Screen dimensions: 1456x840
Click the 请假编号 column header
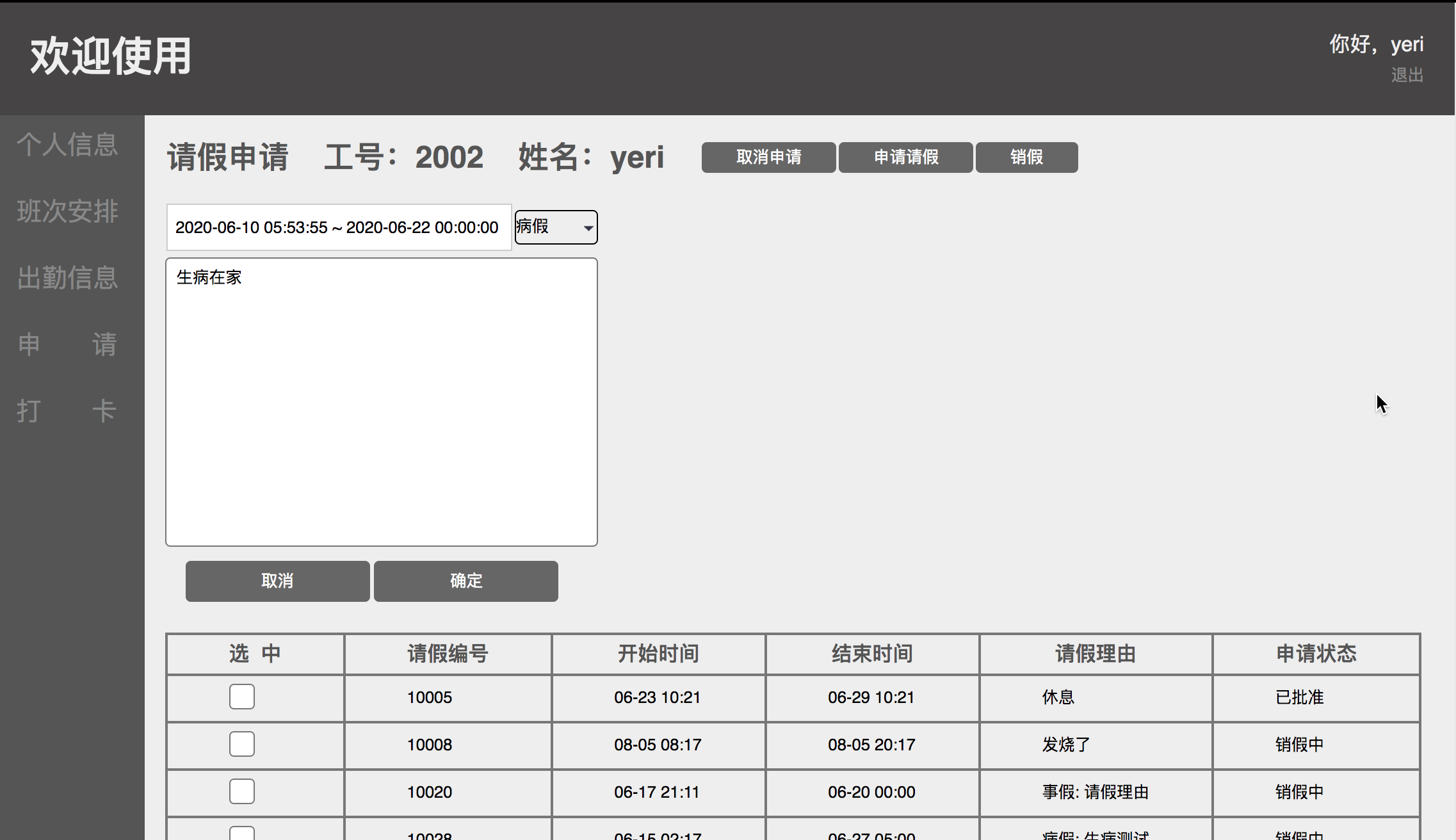click(x=448, y=654)
